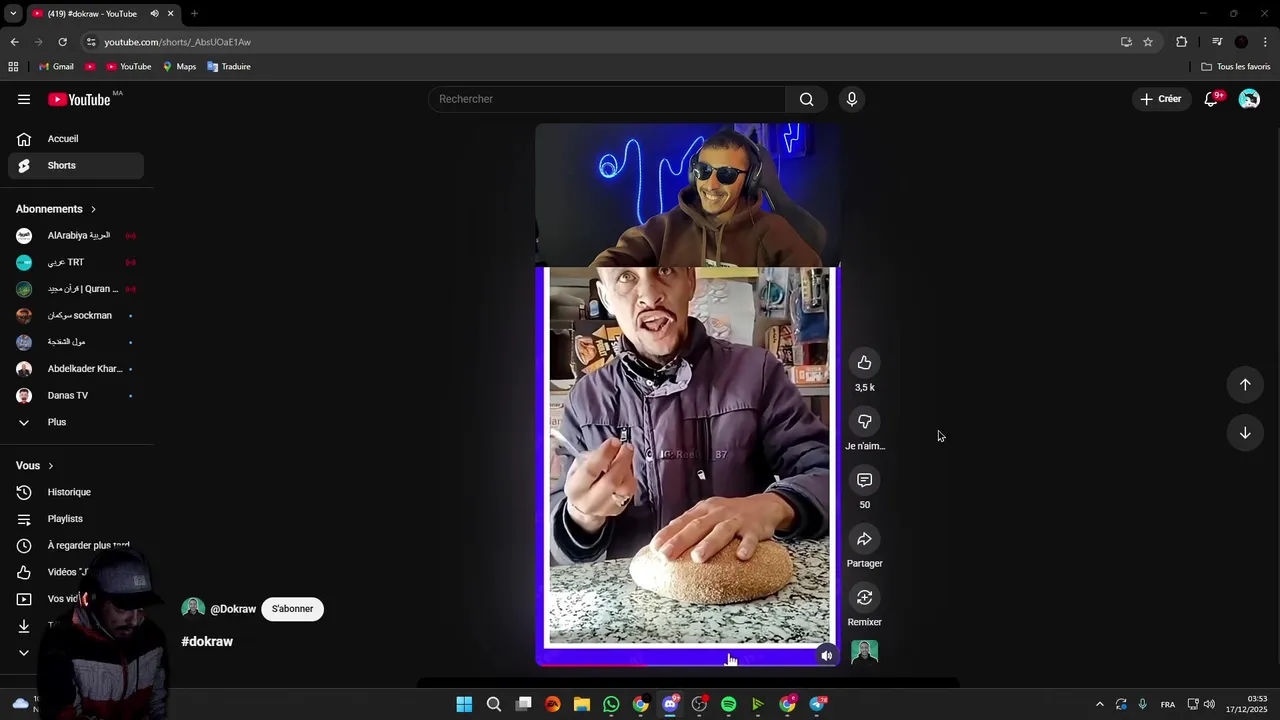Open Playlists in the sidebar
This screenshot has width=1280, height=720.
(x=76, y=519)
